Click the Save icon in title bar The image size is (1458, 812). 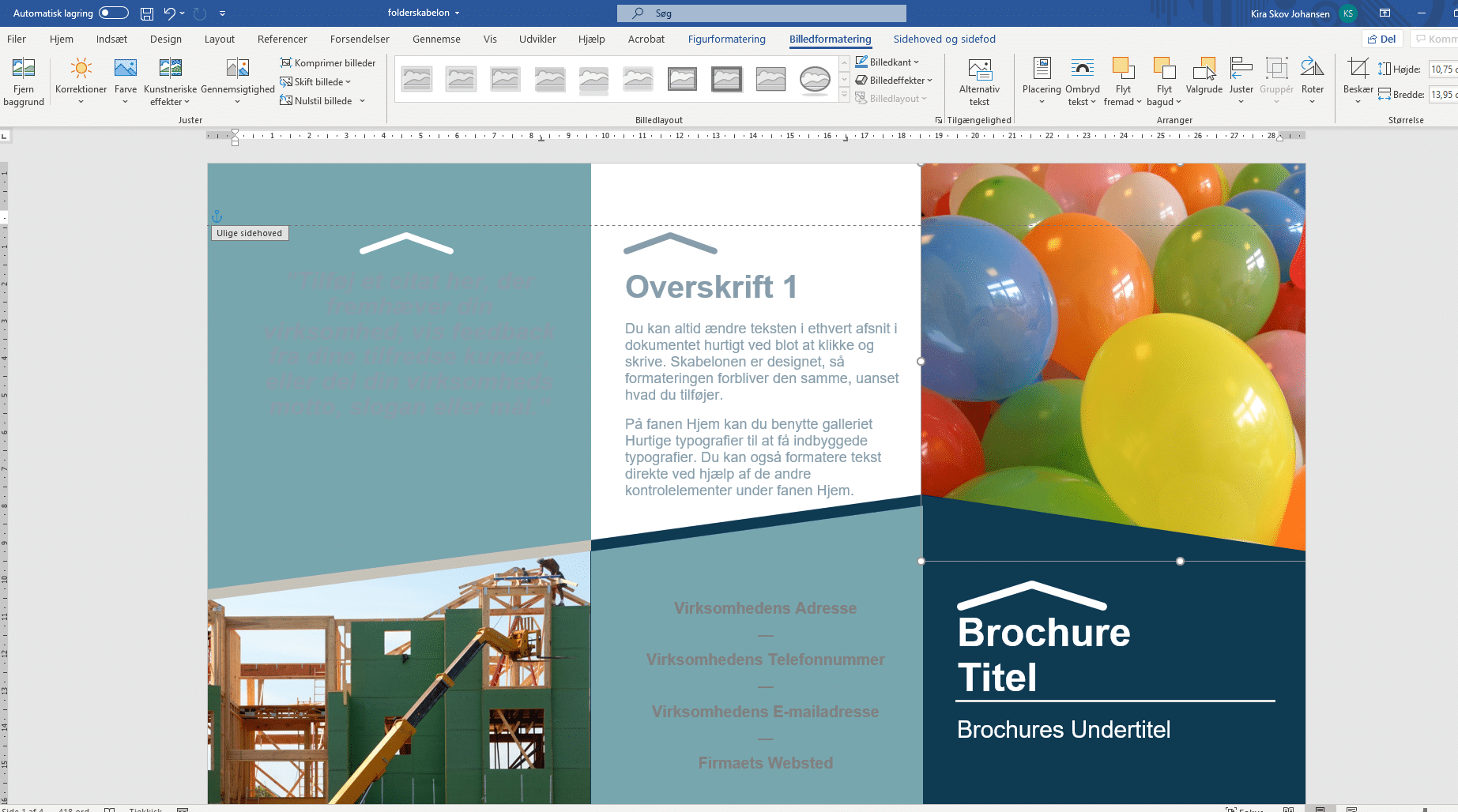[x=147, y=13]
